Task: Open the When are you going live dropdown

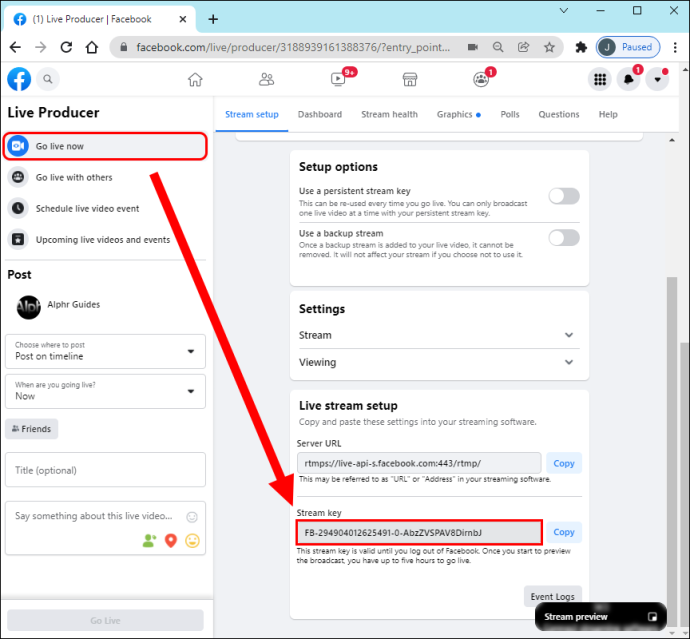Action: tap(105, 391)
